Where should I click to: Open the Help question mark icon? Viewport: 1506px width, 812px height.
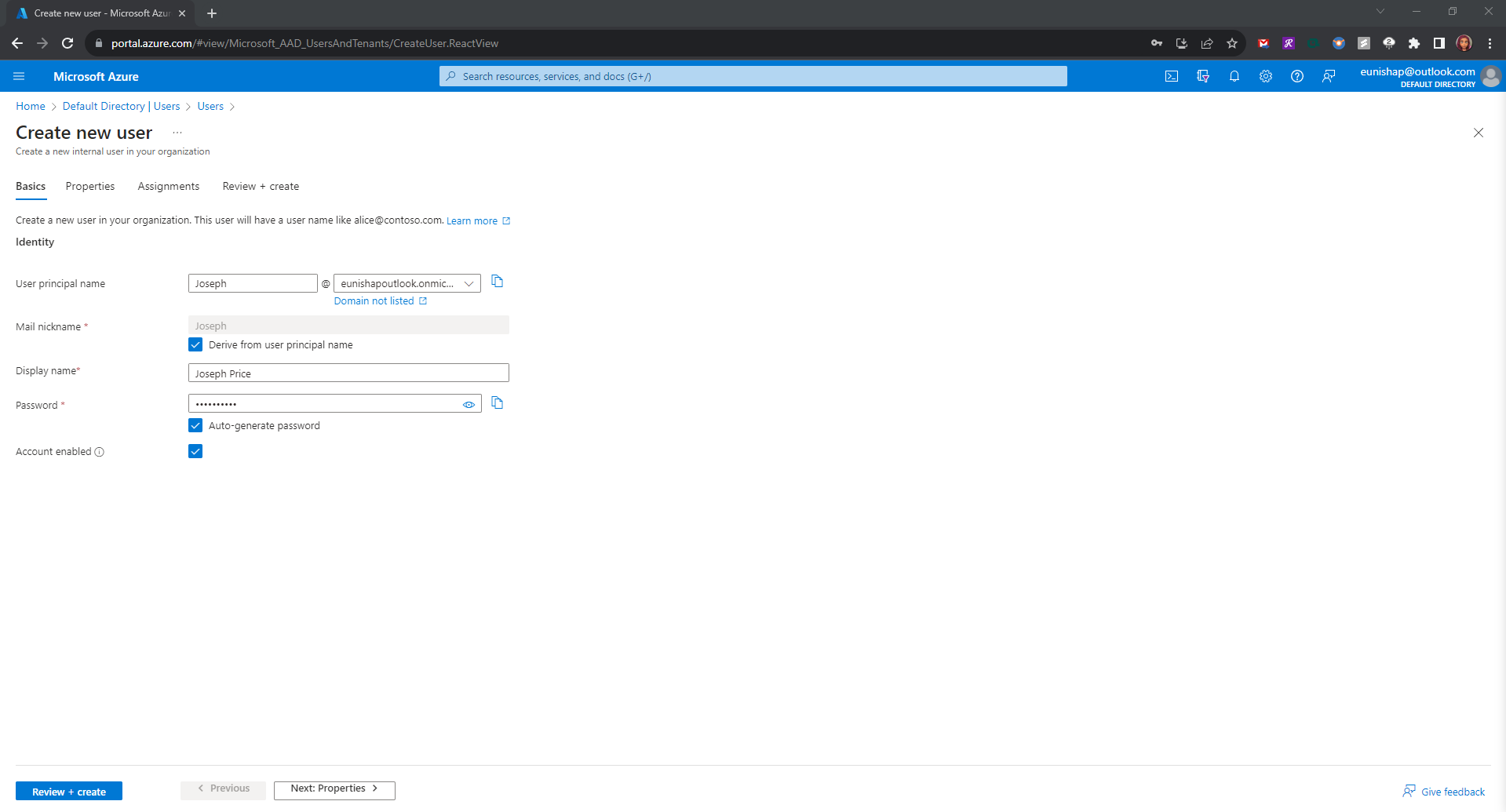(1296, 76)
